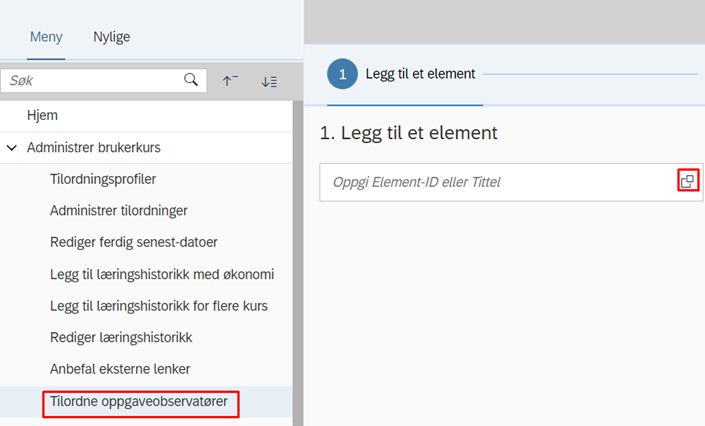This screenshot has width=705, height=426.
Task: Collapse all menu items with the up-arrow icon
Action: 230,81
